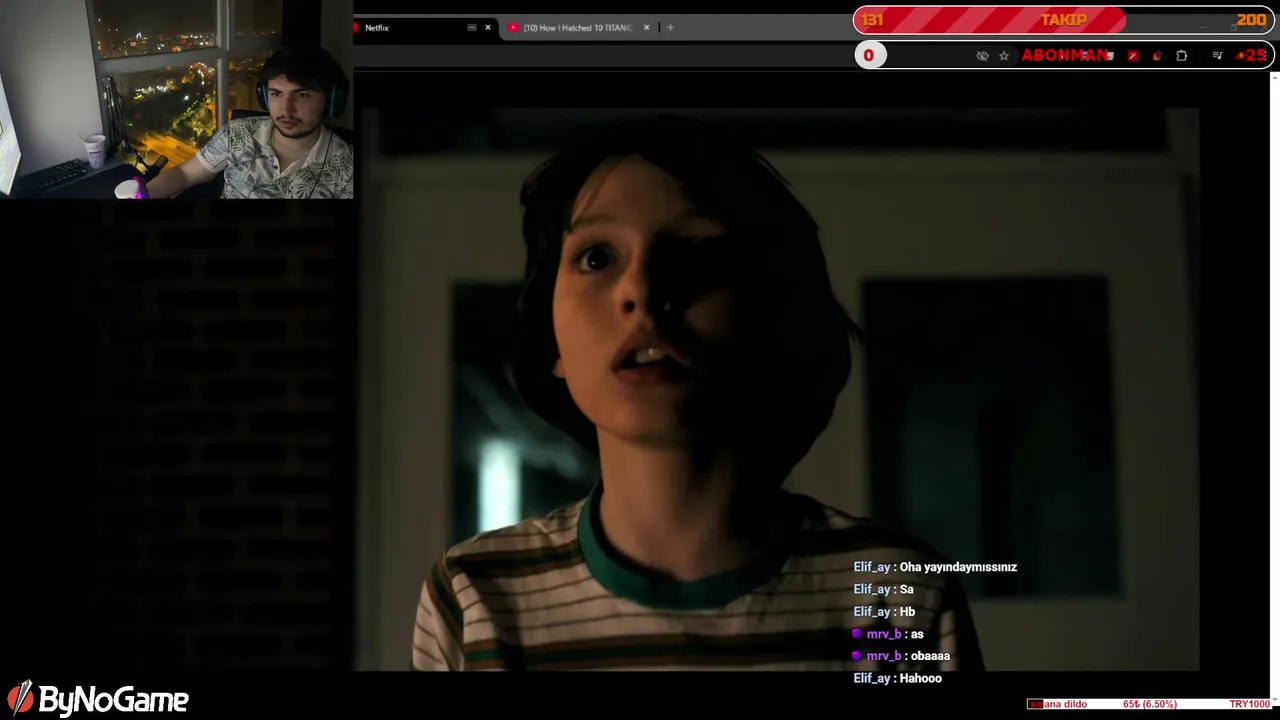Switch to the Netflix browser tab
The height and width of the screenshot is (720, 1280).
pos(425,28)
